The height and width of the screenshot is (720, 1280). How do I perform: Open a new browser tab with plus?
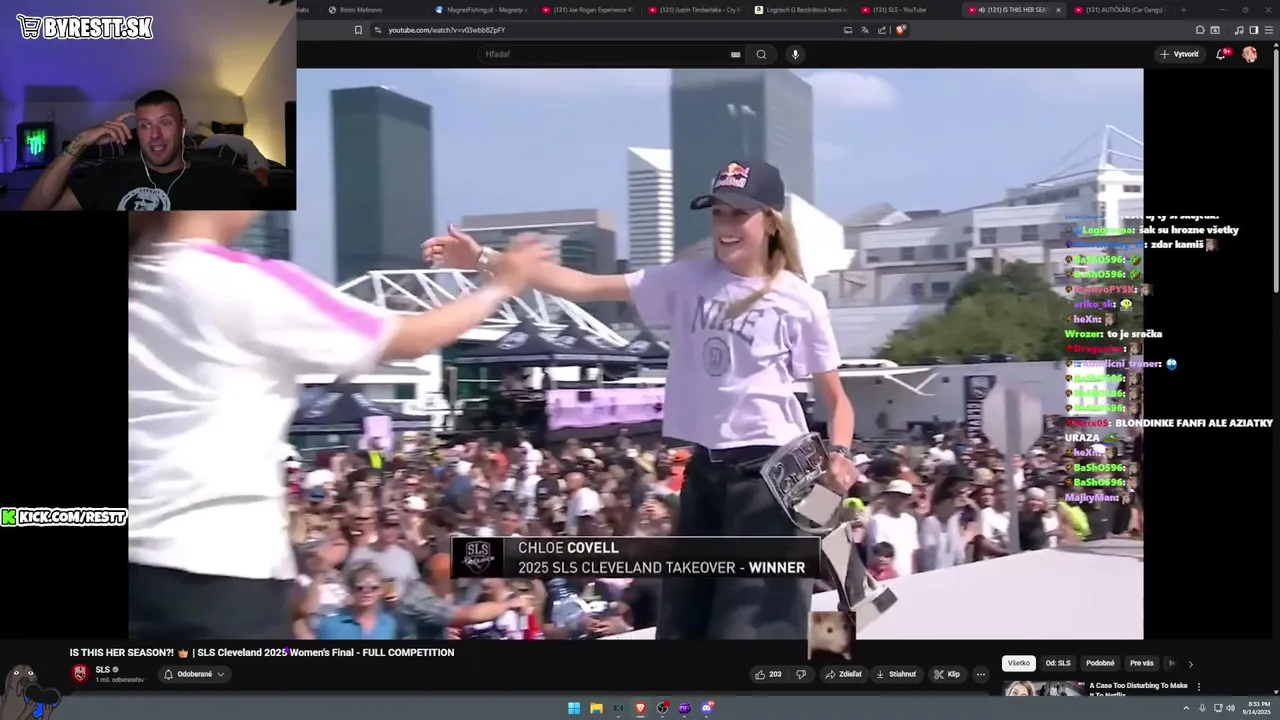click(1183, 10)
